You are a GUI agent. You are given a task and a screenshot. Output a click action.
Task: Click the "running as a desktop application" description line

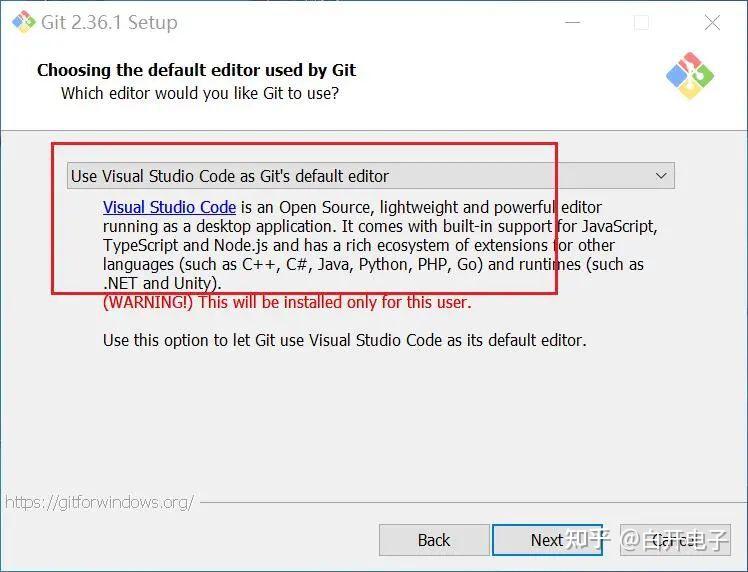pyautogui.click(x=380, y=226)
